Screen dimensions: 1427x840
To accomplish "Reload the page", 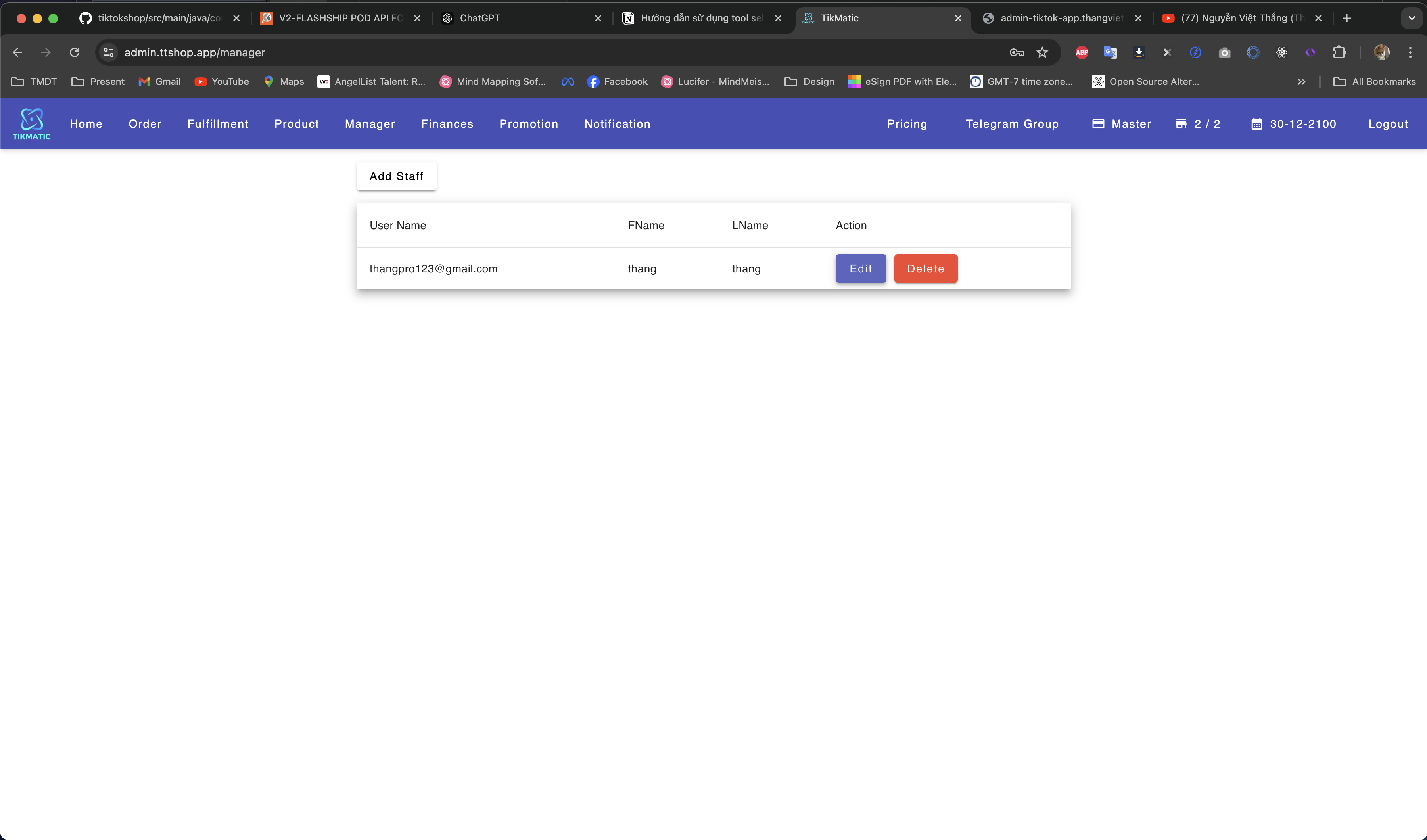I will 74,52.
